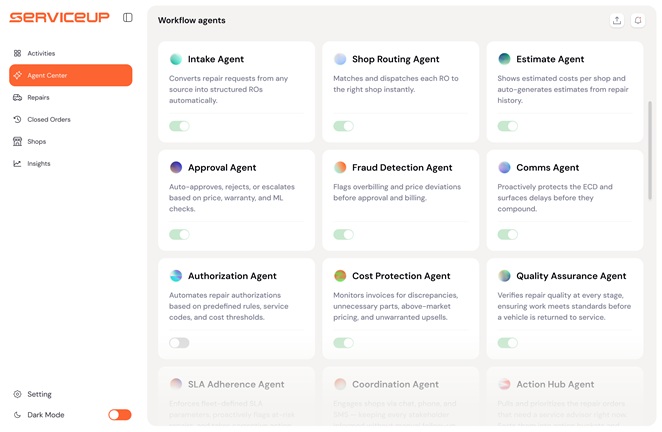Click the Repairs truck icon
The height and width of the screenshot is (432, 662).
coord(17,98)
